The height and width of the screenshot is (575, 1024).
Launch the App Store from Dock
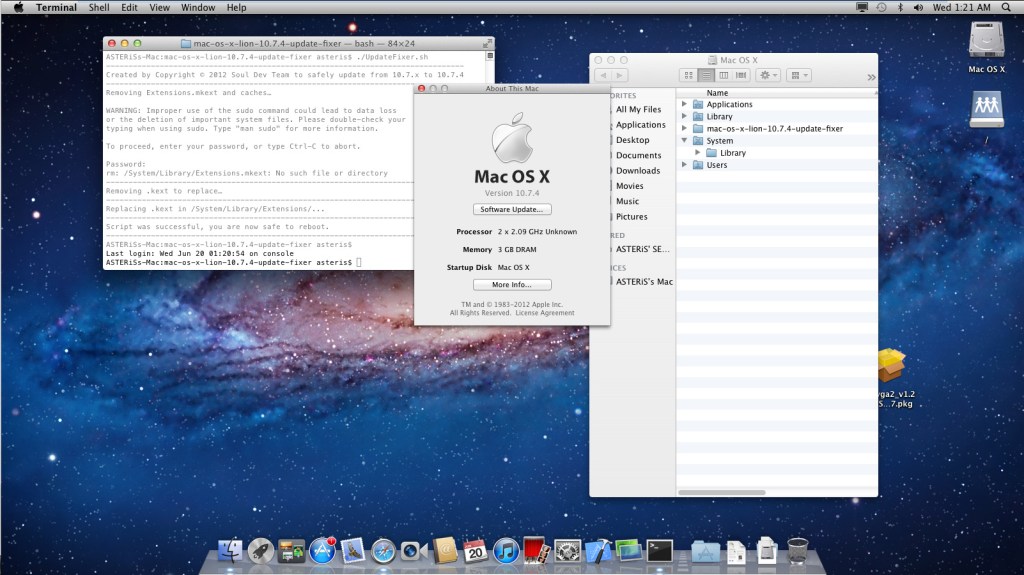[322, 551]
